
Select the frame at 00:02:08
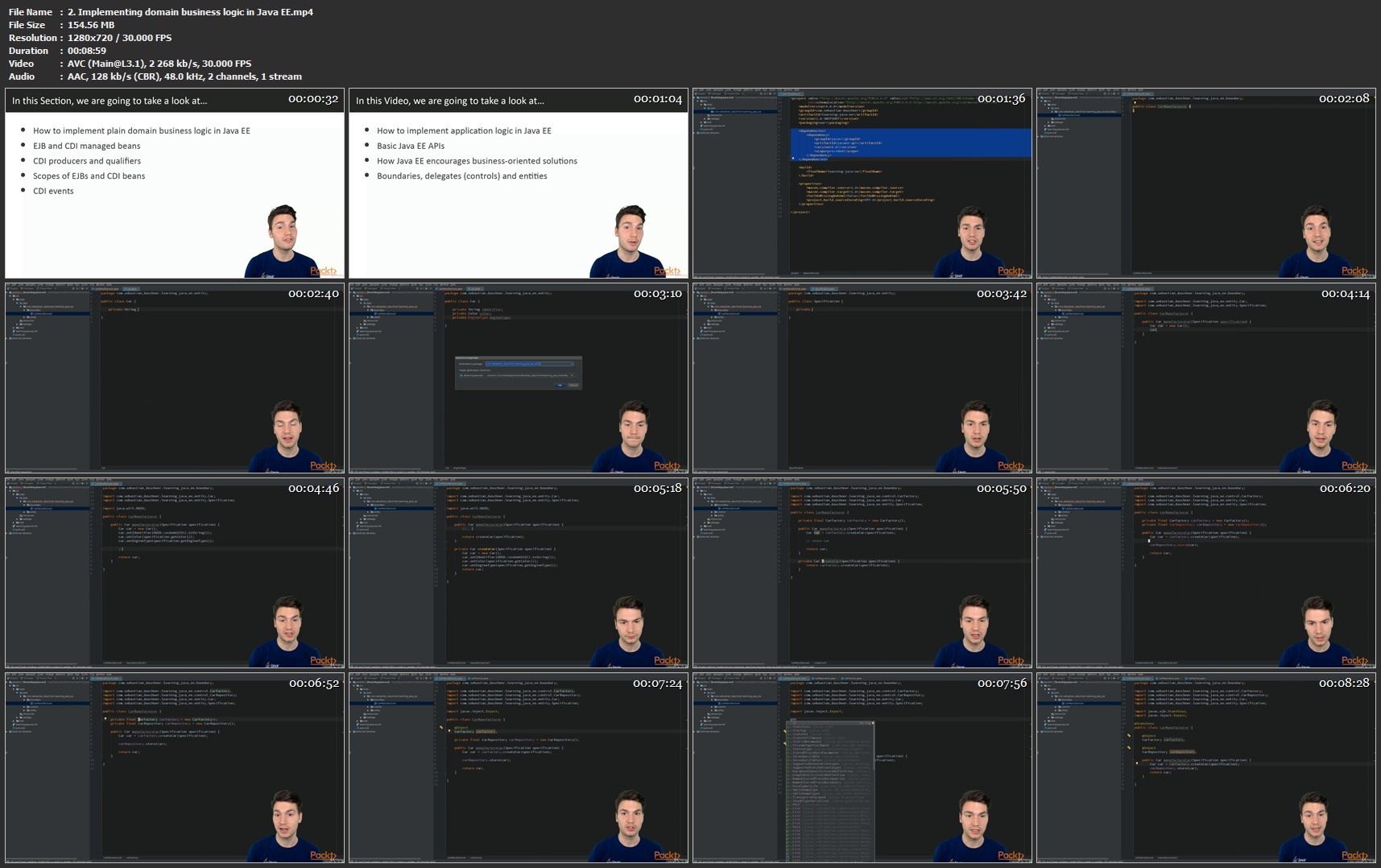pyautogui.click(x=1206, y=184)
